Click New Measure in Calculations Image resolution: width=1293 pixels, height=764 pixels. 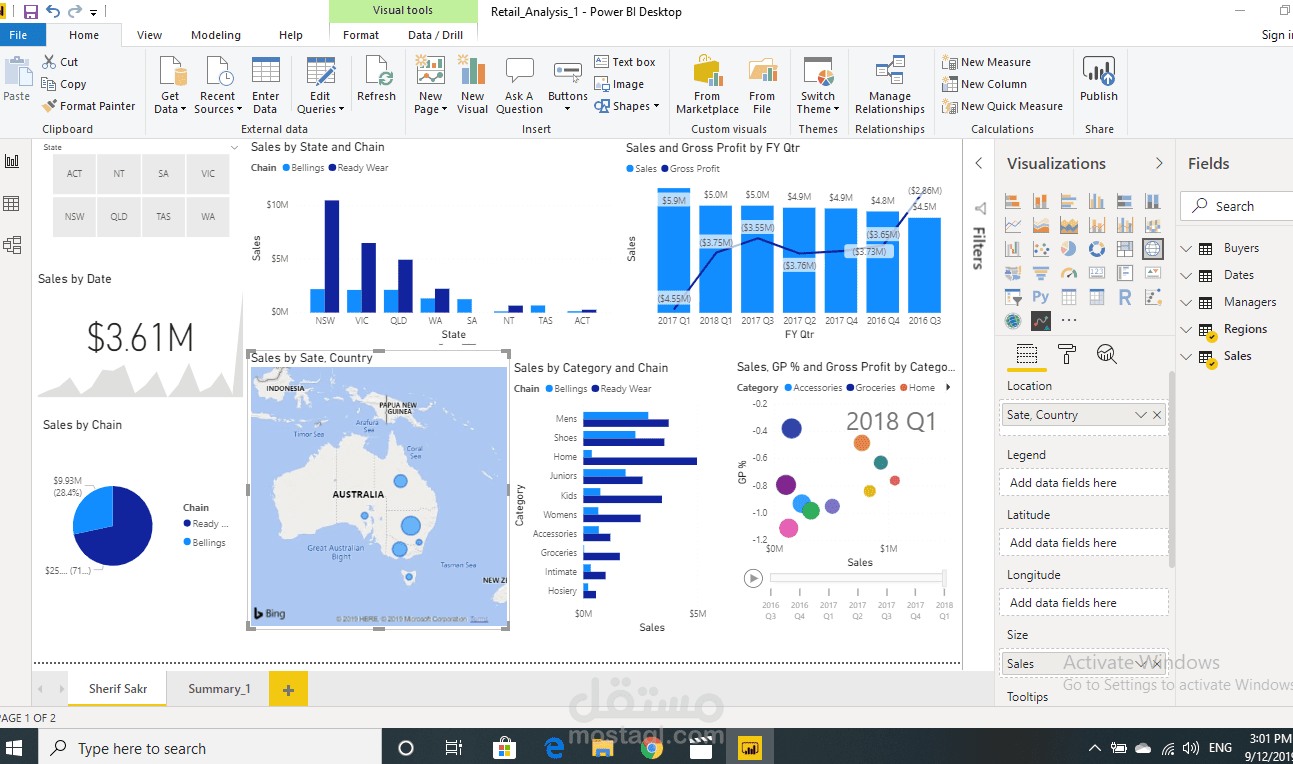(x=986, y=62)
